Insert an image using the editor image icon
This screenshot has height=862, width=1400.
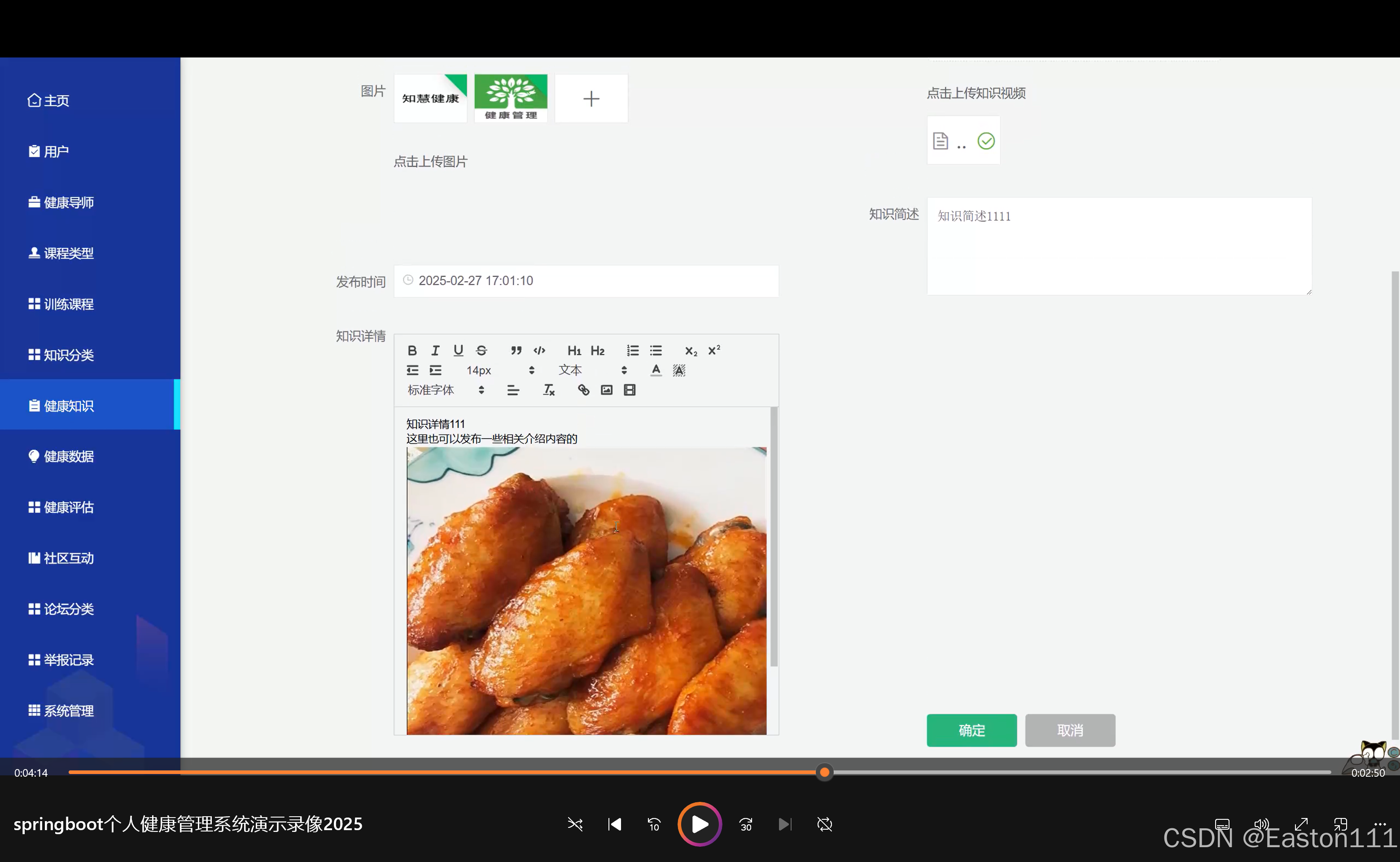pos(607,390)
